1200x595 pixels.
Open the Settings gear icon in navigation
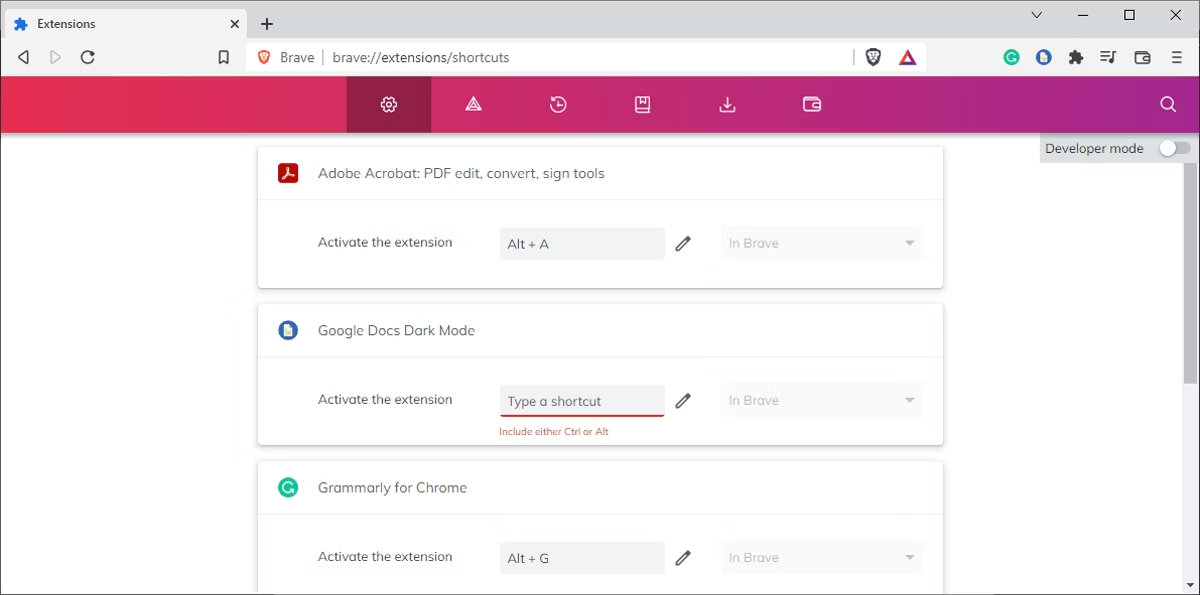click(x=388, y=104)
